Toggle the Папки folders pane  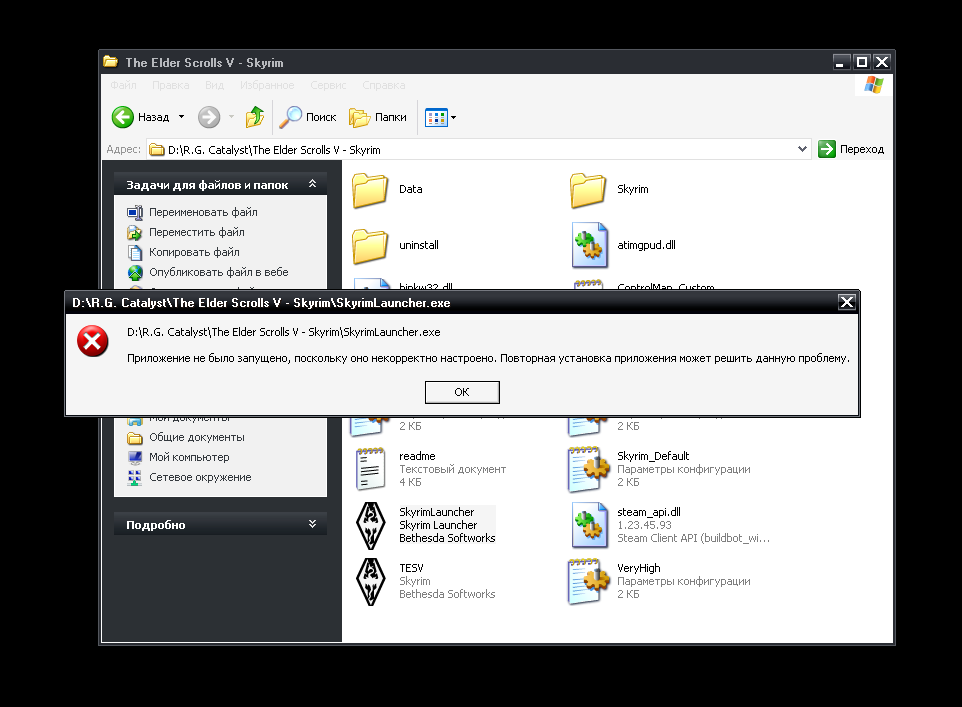click(x=377, y=117)
